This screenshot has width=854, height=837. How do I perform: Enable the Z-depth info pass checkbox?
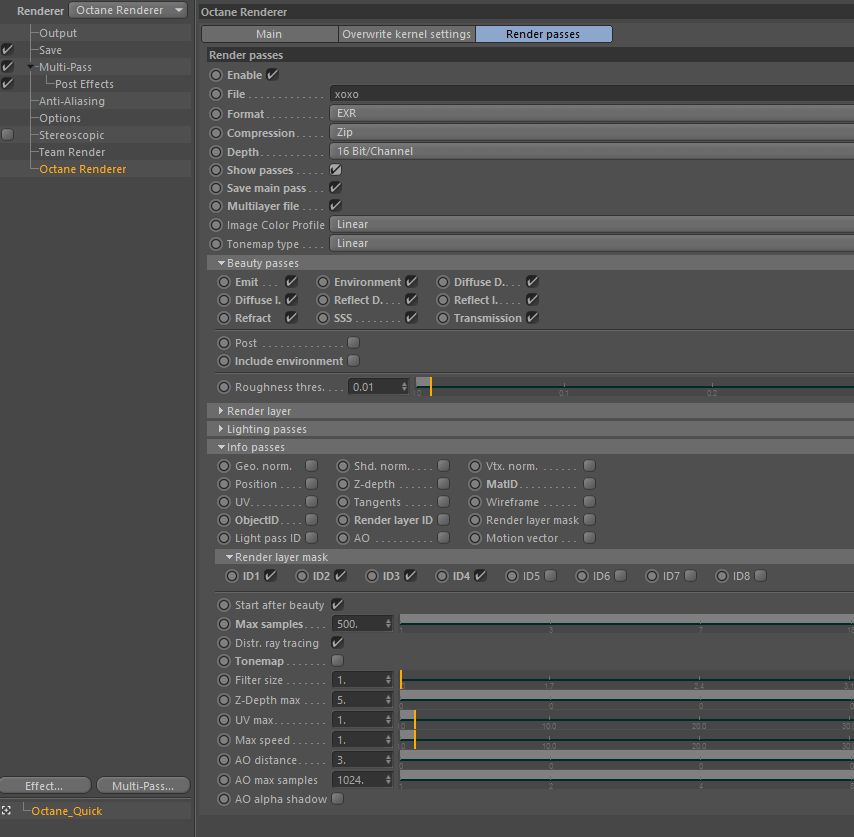[x=444, y=484]
